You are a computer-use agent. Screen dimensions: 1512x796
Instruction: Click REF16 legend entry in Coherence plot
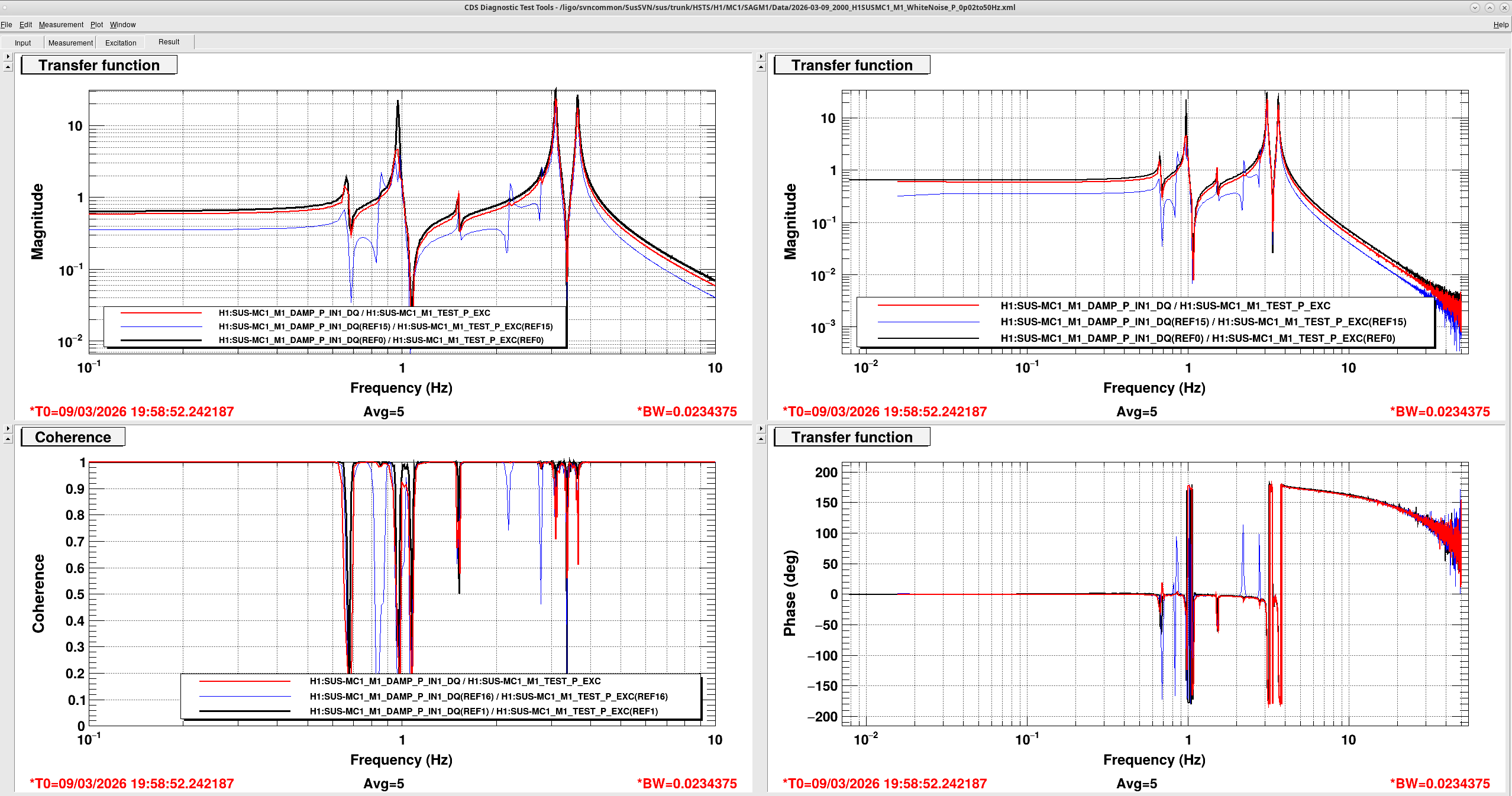click(x=488, y=697)
